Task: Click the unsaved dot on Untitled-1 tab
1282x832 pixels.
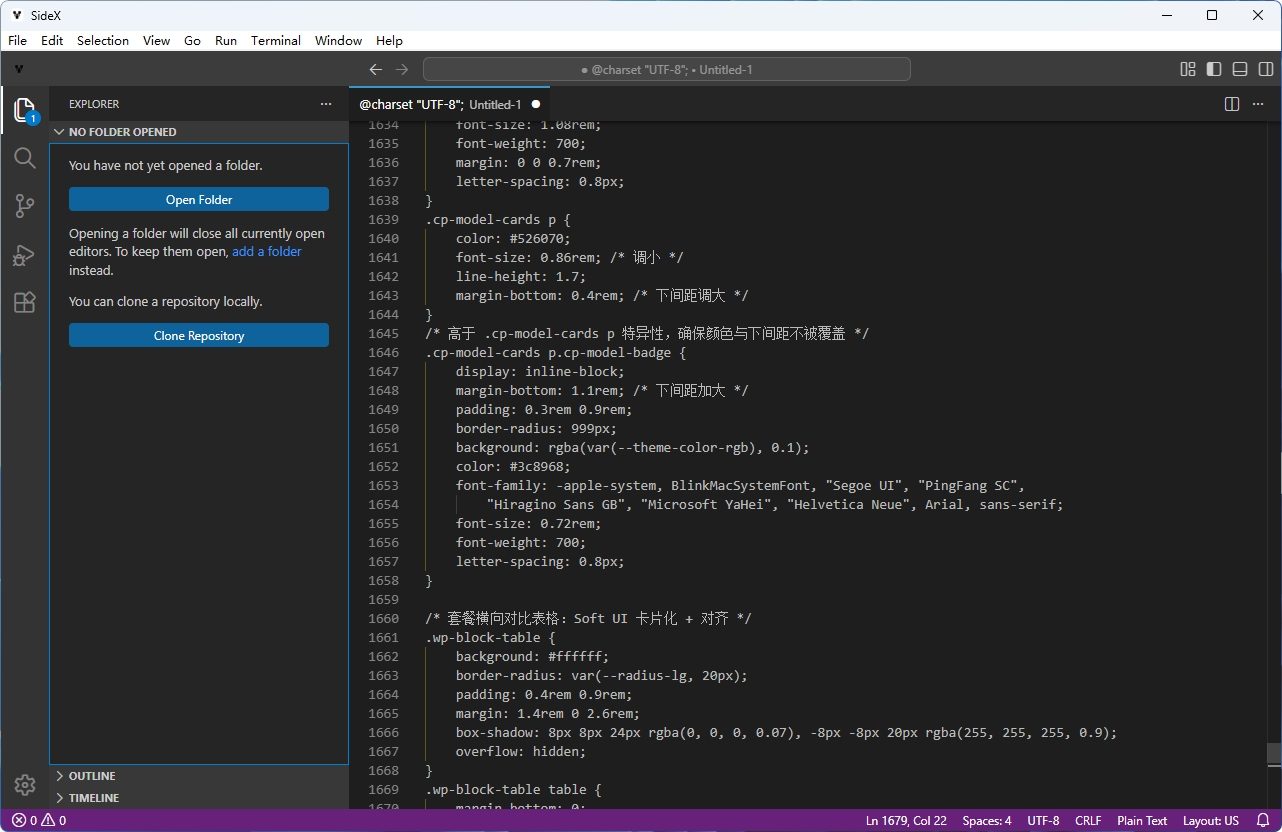Action: [536, 104]
